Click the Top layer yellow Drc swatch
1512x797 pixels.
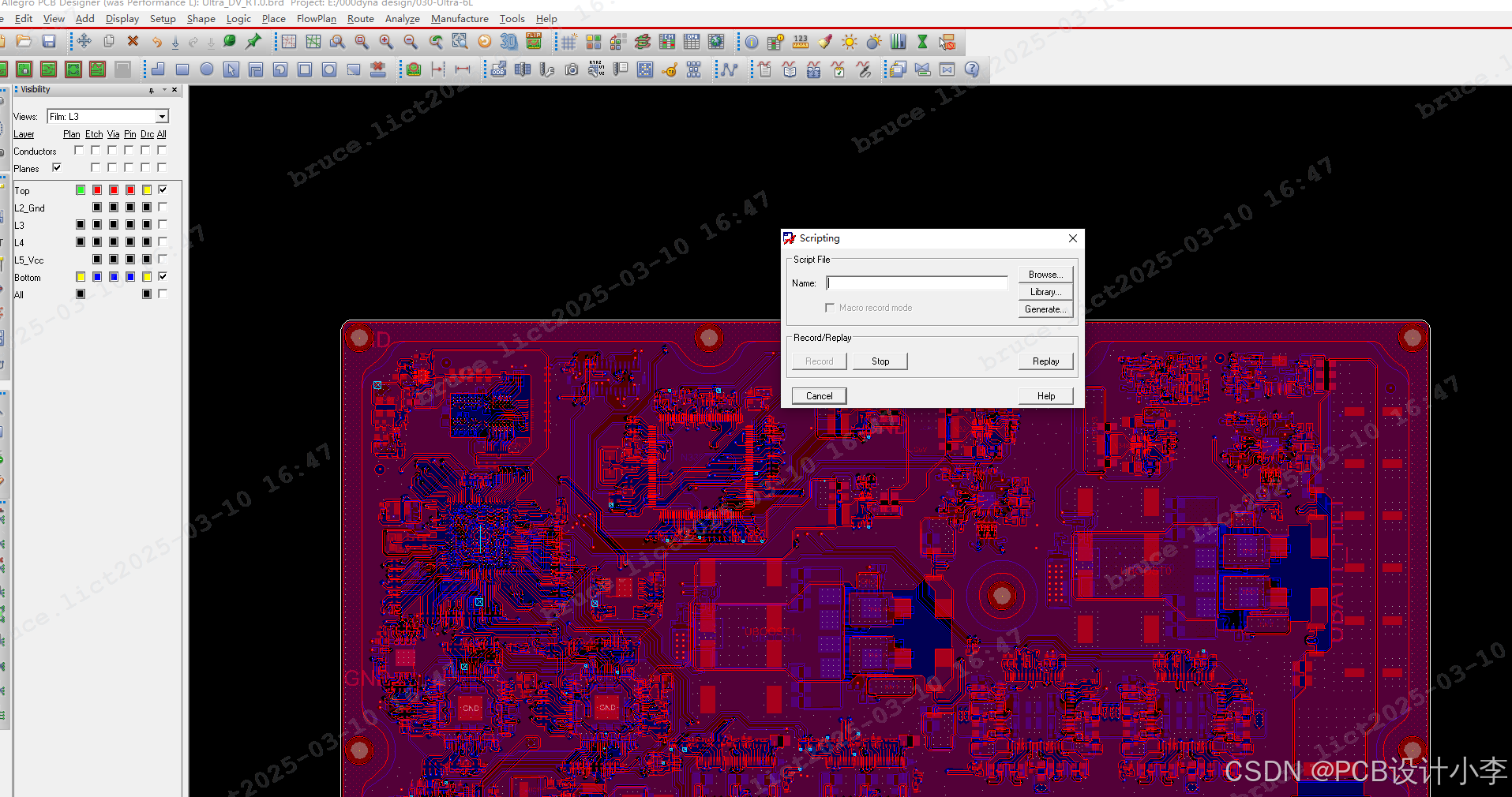[x=147, y=189]
